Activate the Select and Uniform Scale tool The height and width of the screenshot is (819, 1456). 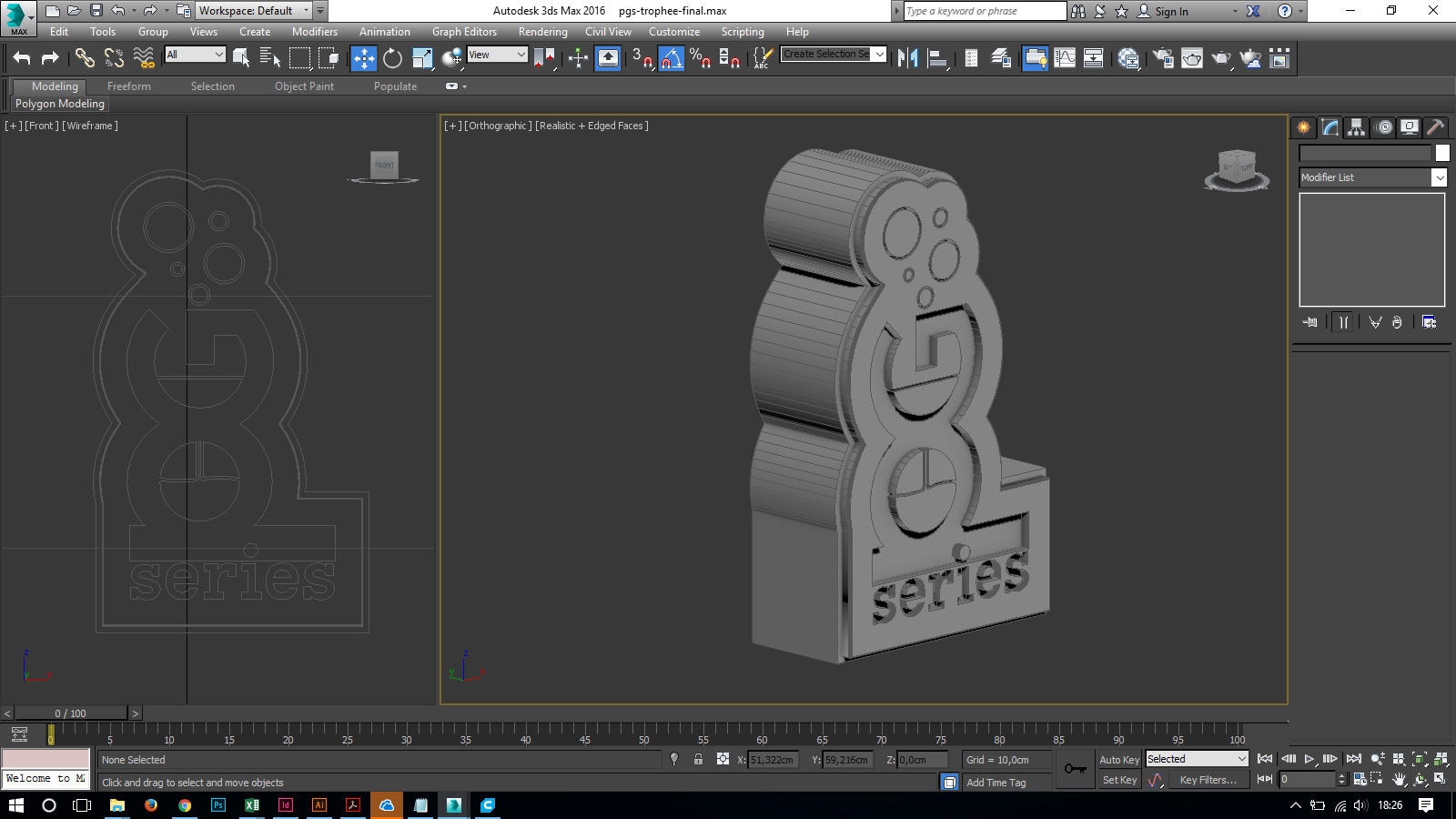point(422,58)
